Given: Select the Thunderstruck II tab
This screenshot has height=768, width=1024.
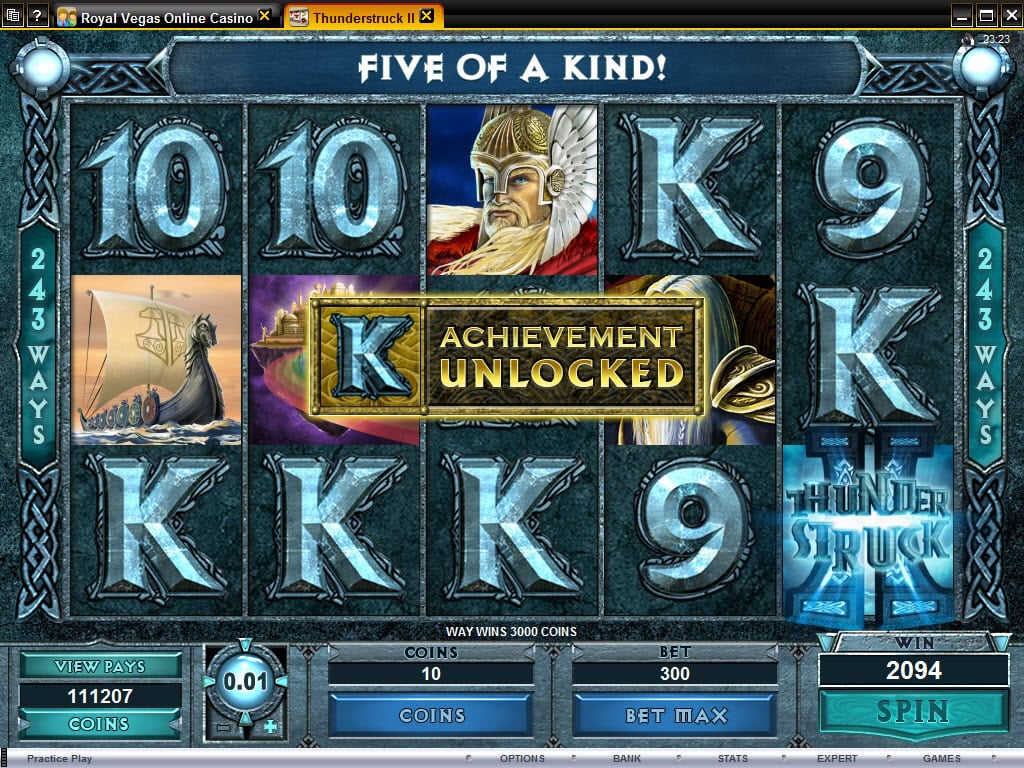Looking at the screenshot, I should (363, 17).
